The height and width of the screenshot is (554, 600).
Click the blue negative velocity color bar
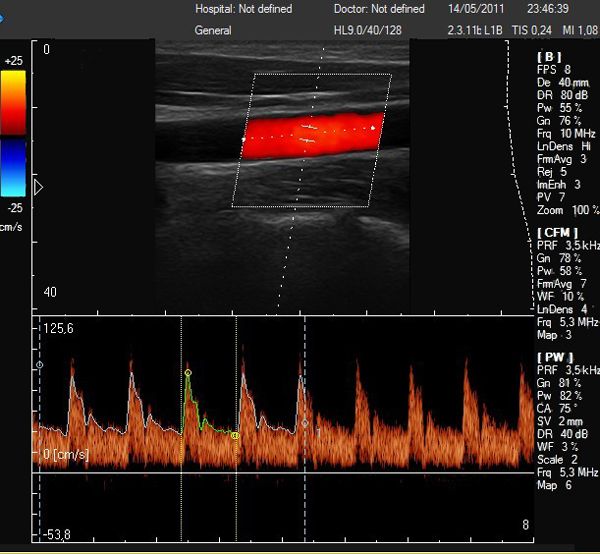tap(14, 167)
